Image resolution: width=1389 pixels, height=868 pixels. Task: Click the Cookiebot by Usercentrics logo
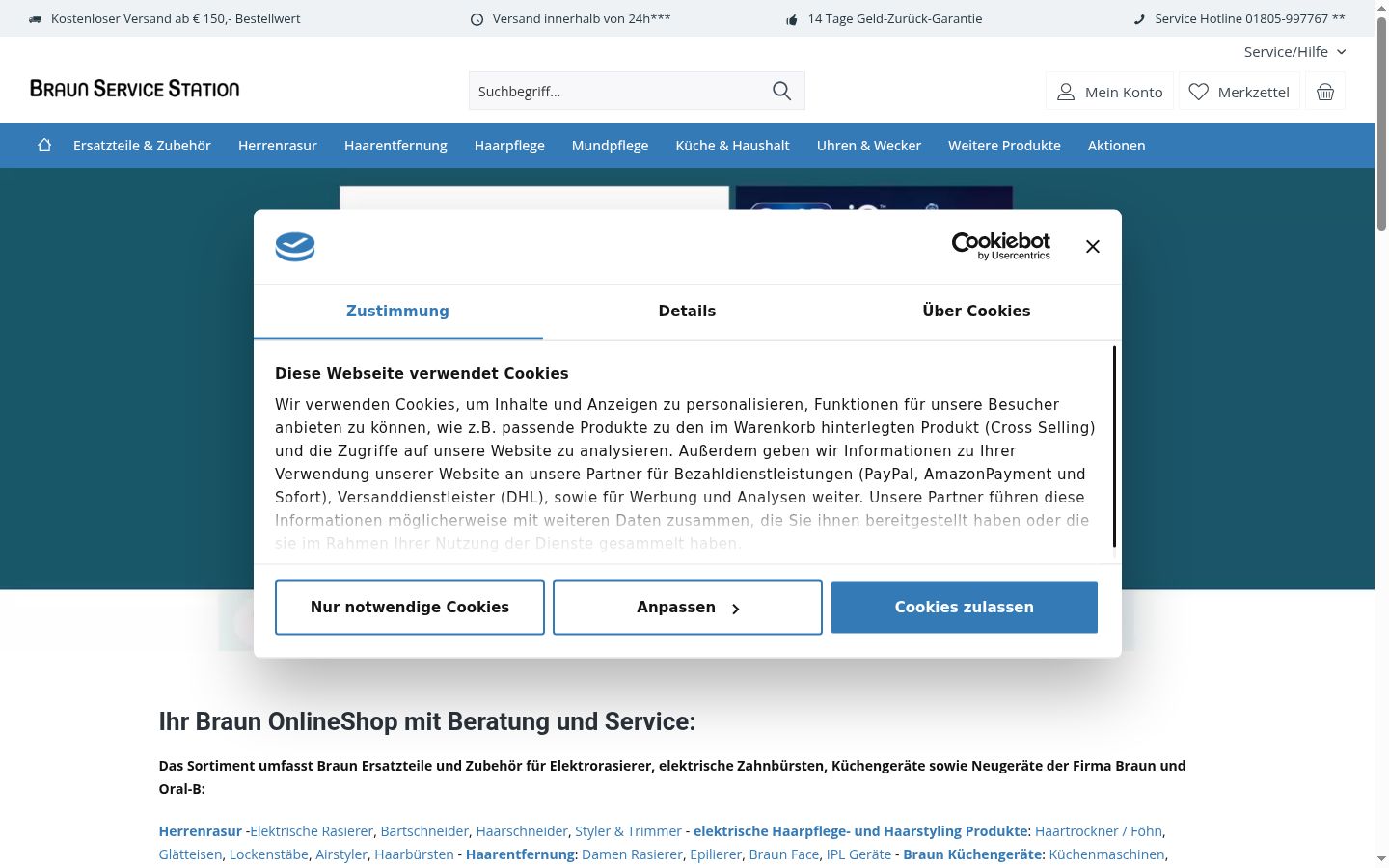[1001, 246]
